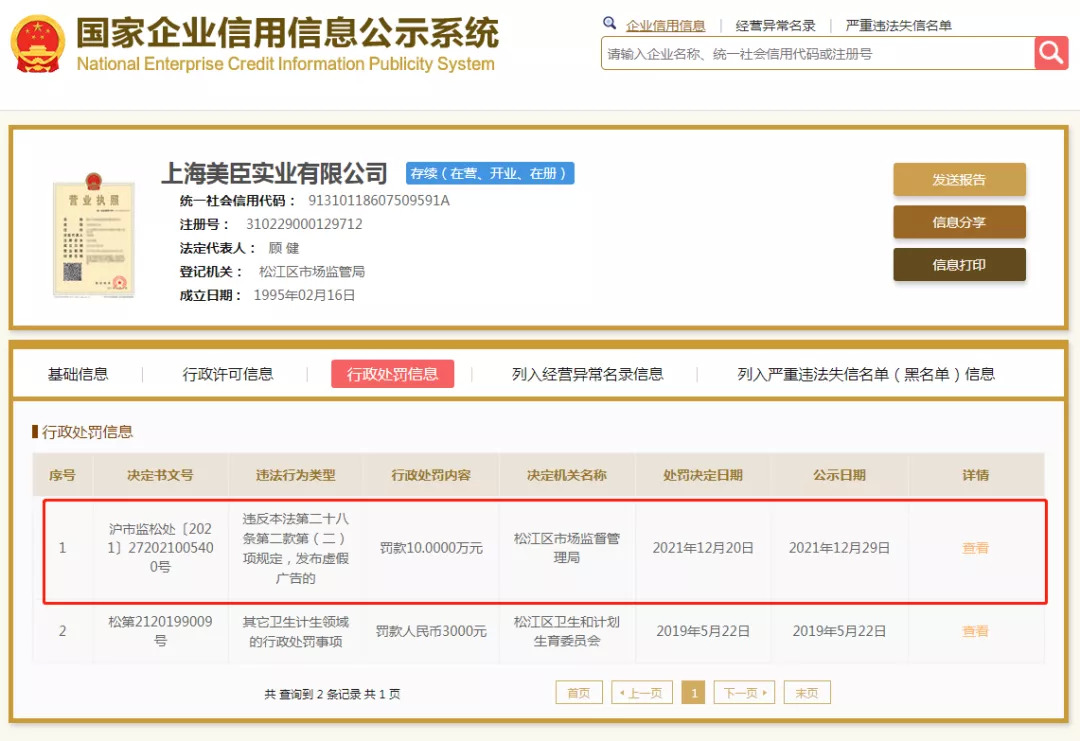Jump to first page with 首页
1080x741 pixels.
click(579, 693)
